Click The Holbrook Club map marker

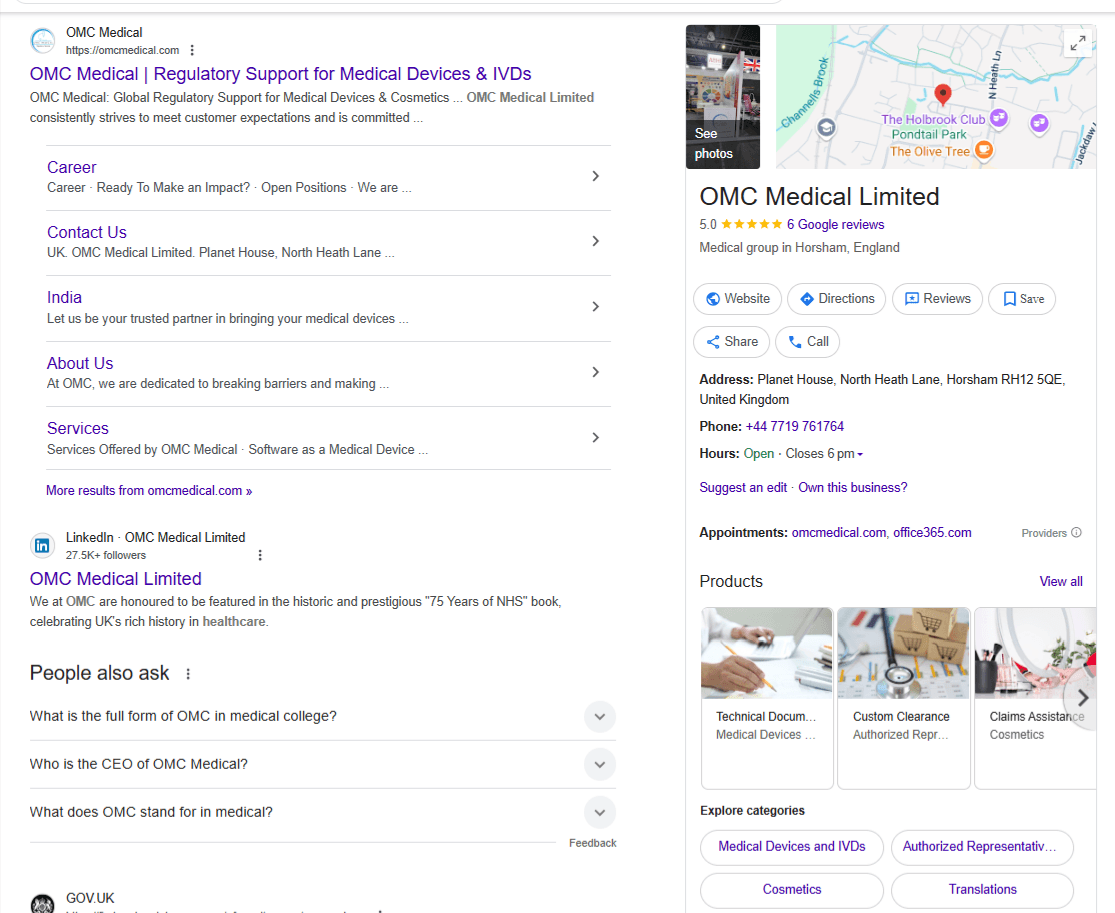pyautogui.click(x=999, y=117)
